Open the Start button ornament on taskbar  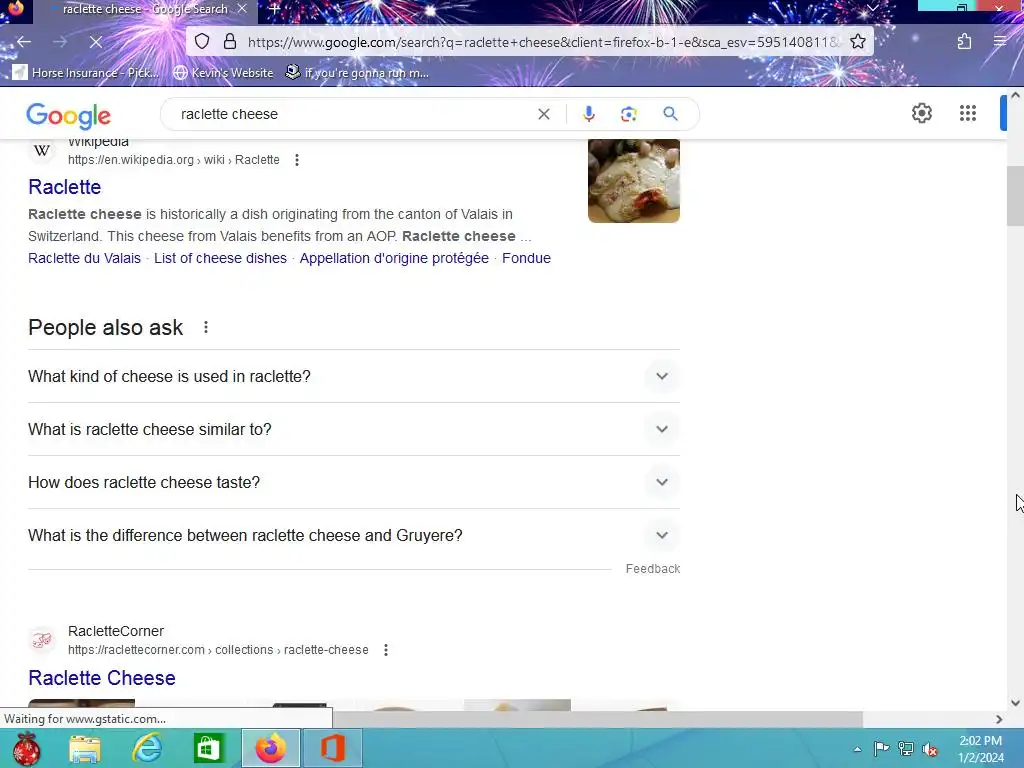click(26, 748)
